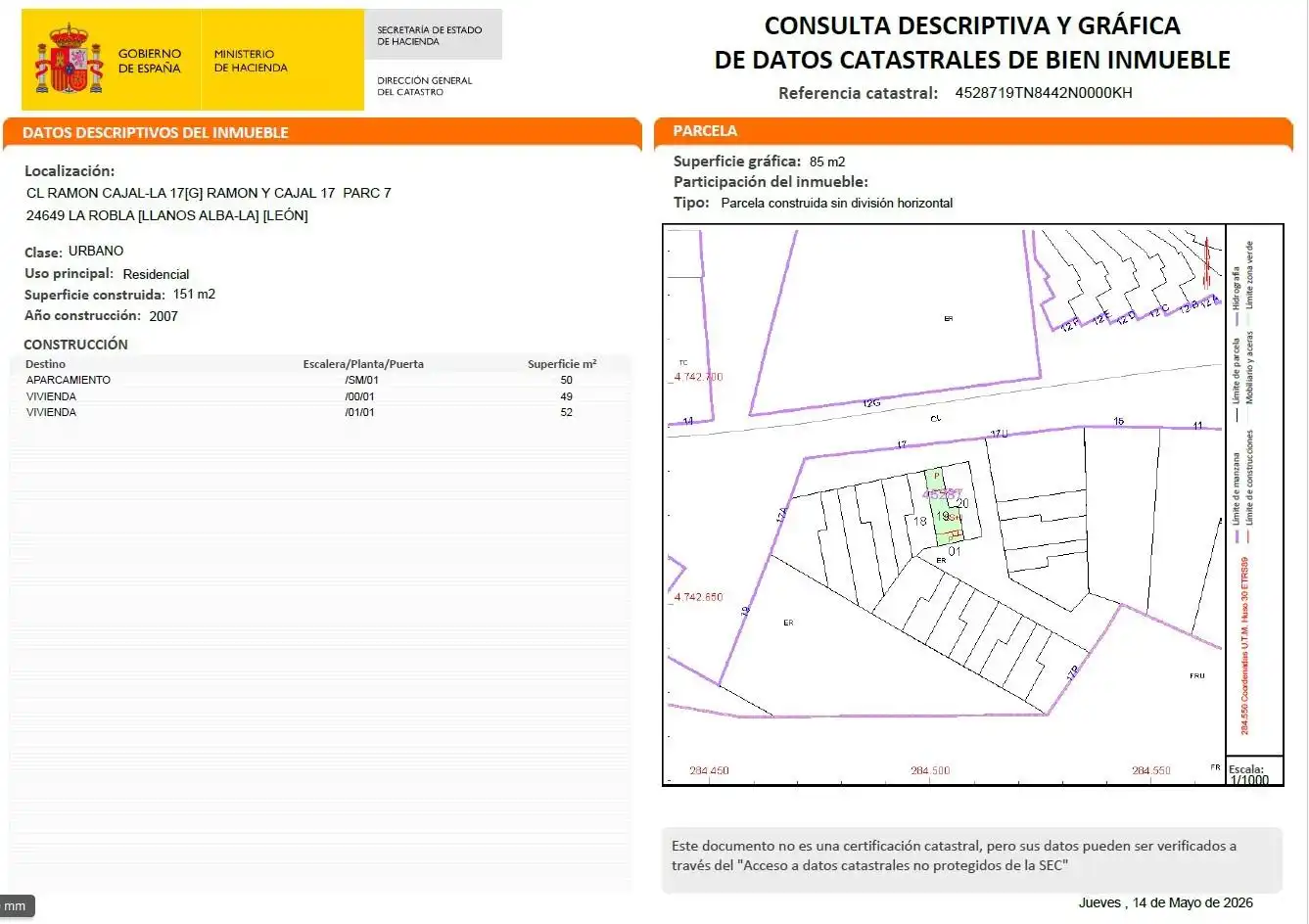Select the highlighted green parcel on the map

click(x=944, y=507)
